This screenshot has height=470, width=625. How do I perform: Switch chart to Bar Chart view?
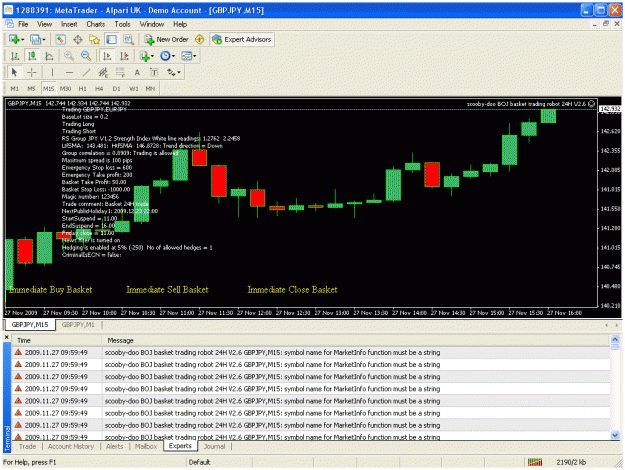click(15, 56)
